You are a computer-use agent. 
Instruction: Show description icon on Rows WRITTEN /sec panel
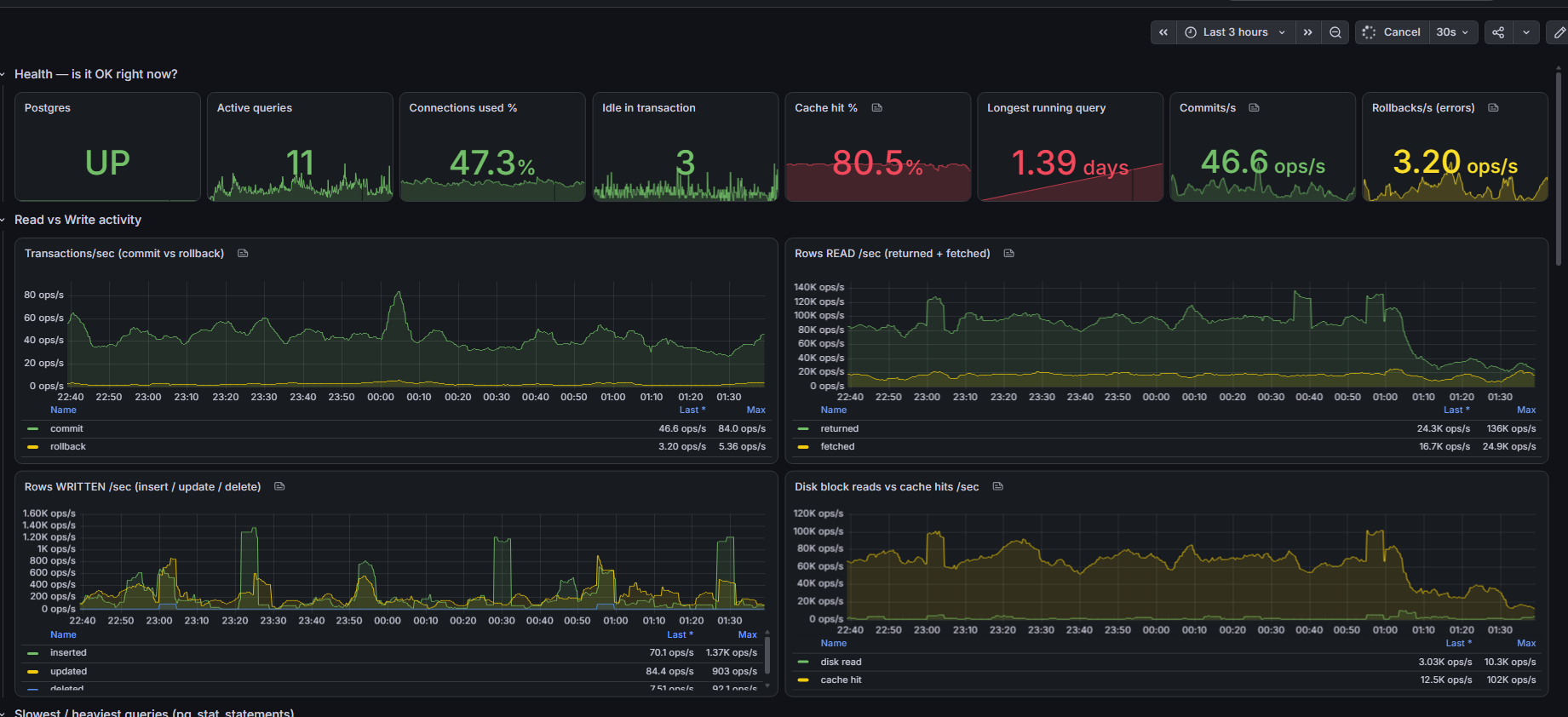coord(279,487)
